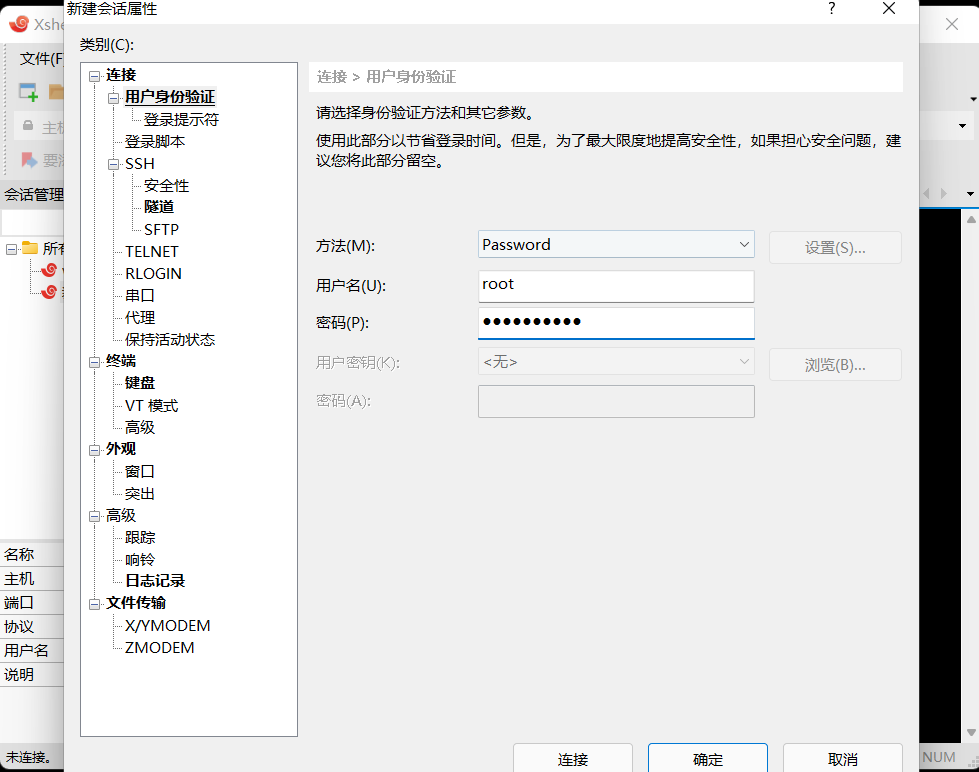Open the 串口 settings page
Image resolution: width=979 pixels, height=772 pixels.
(x=139, y=295)
